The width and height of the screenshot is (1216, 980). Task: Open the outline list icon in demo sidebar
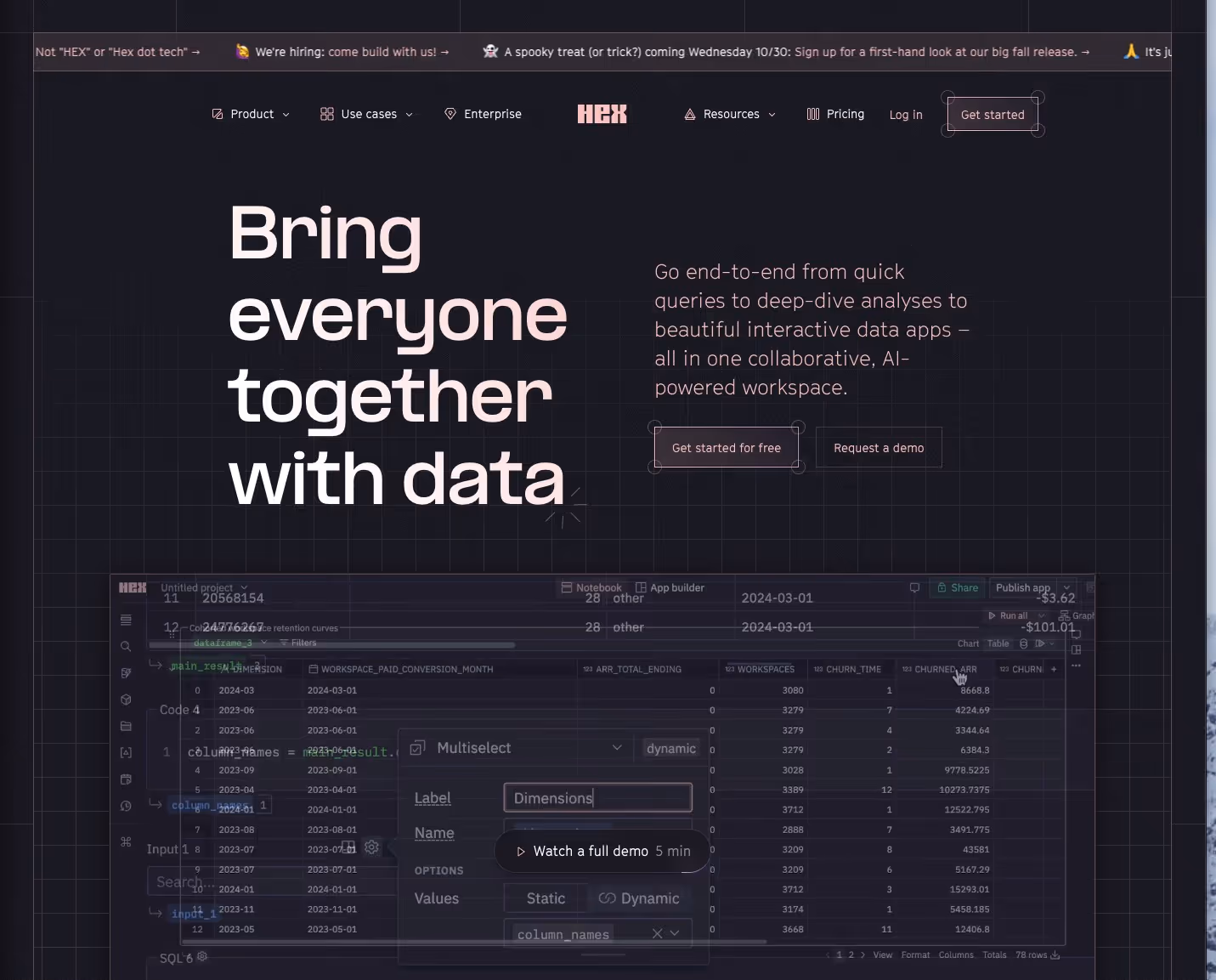tap(126, 620)
